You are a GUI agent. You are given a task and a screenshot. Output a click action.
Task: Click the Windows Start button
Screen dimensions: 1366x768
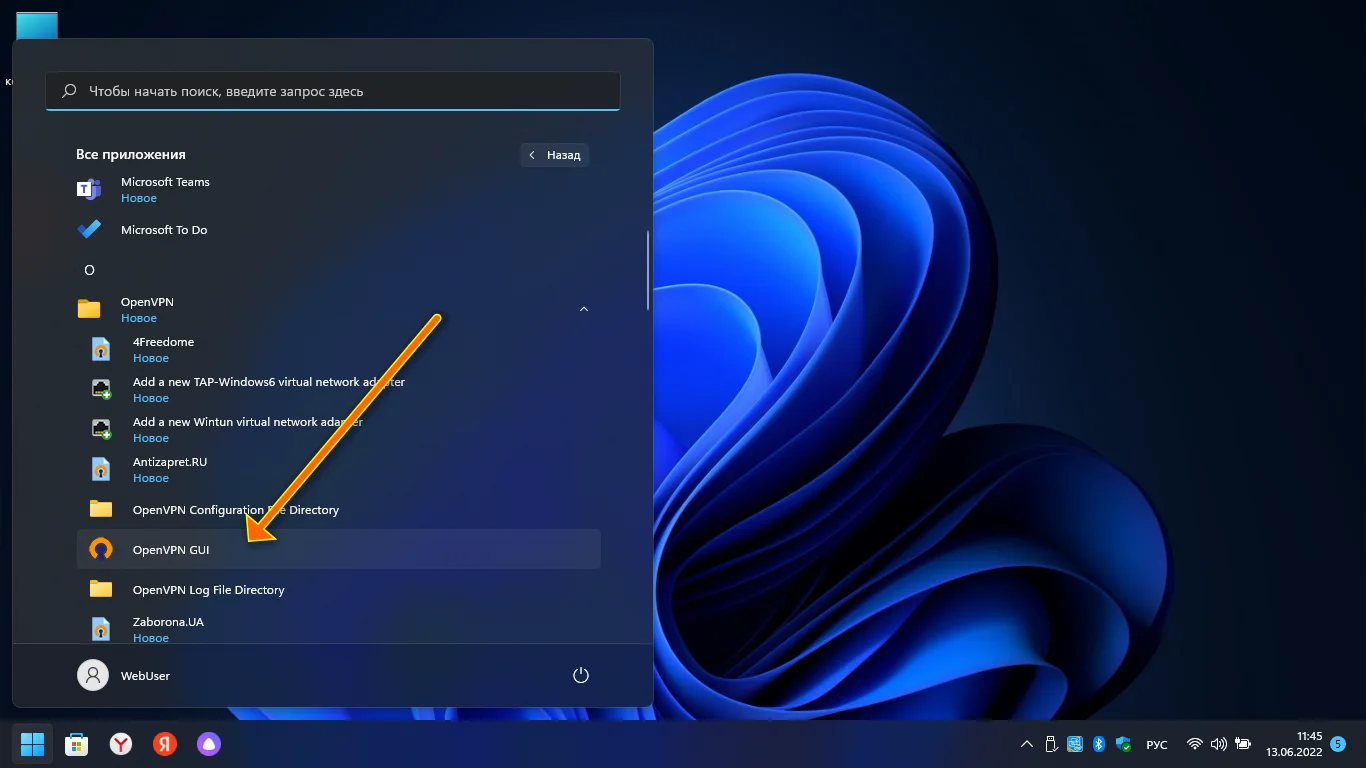click(x=32, y=743)
